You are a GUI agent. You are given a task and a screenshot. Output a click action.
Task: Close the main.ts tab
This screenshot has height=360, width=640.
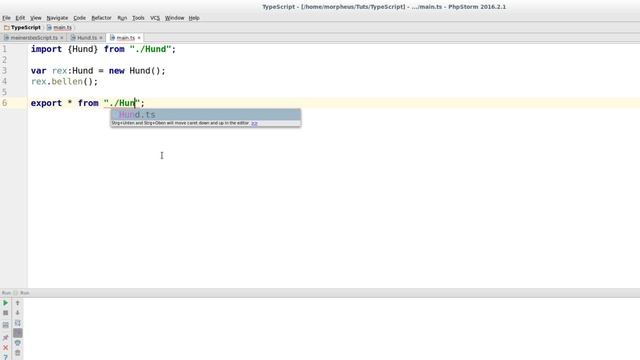pyautogui.click(x=139, y=38)
